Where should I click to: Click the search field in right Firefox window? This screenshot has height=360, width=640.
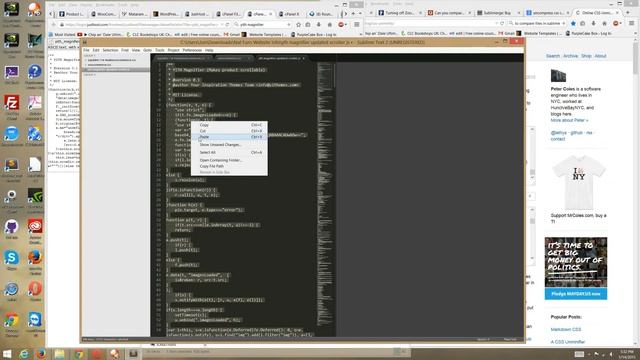click(x=536, y=24)
